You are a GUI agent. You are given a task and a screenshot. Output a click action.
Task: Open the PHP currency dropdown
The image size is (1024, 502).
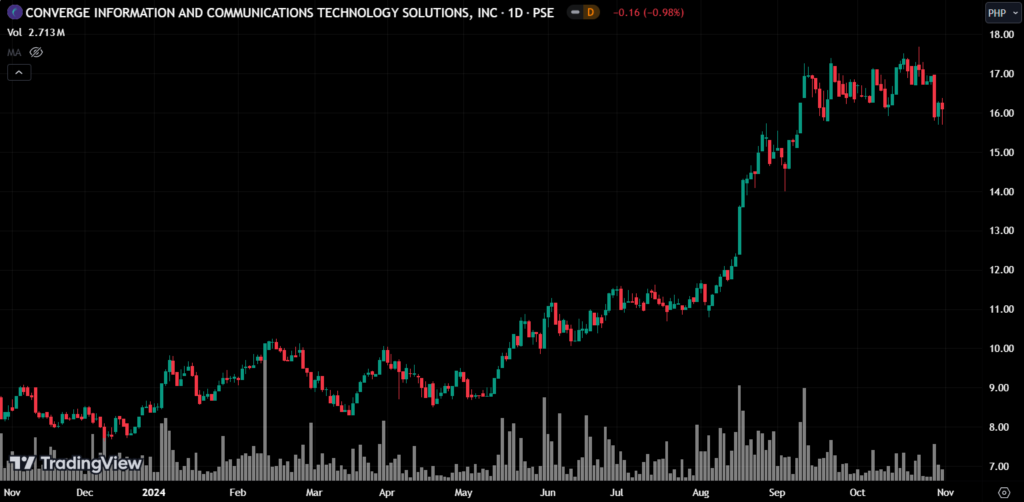1002,12
